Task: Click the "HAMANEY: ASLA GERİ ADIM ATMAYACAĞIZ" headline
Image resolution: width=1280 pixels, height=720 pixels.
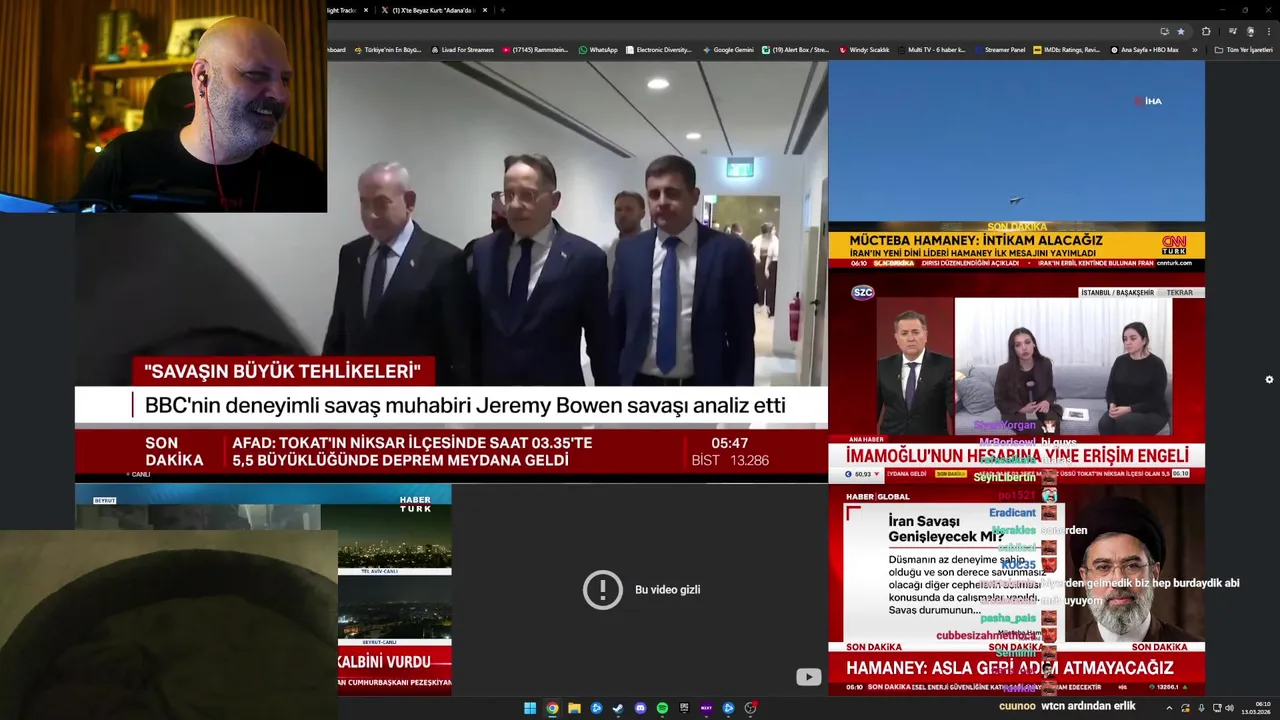Action: (1010, 667)
